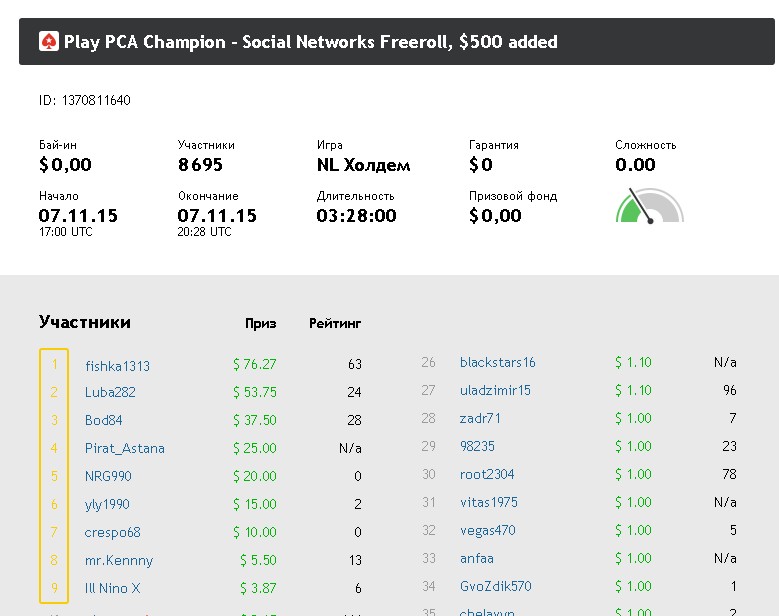The height and width of the screenshot is (616, 779).
Task: Click rank number 1 in standings
Action: [54, 364]
